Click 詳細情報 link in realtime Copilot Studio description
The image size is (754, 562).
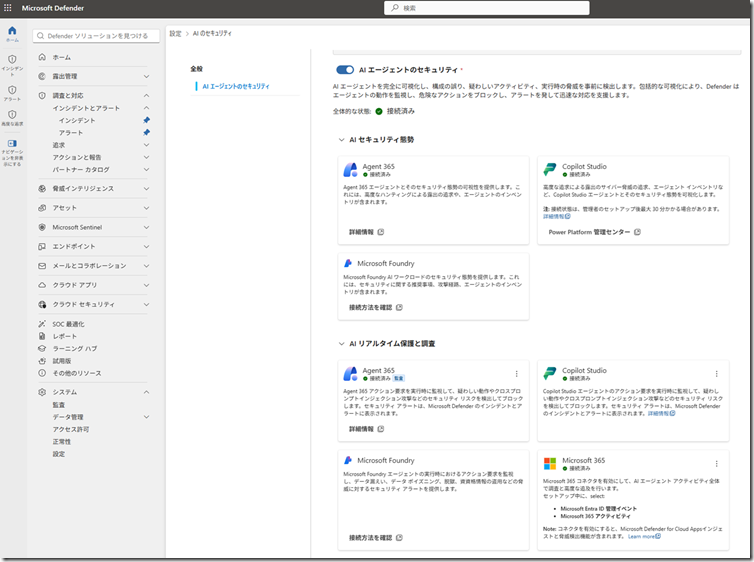pos(662,413)
